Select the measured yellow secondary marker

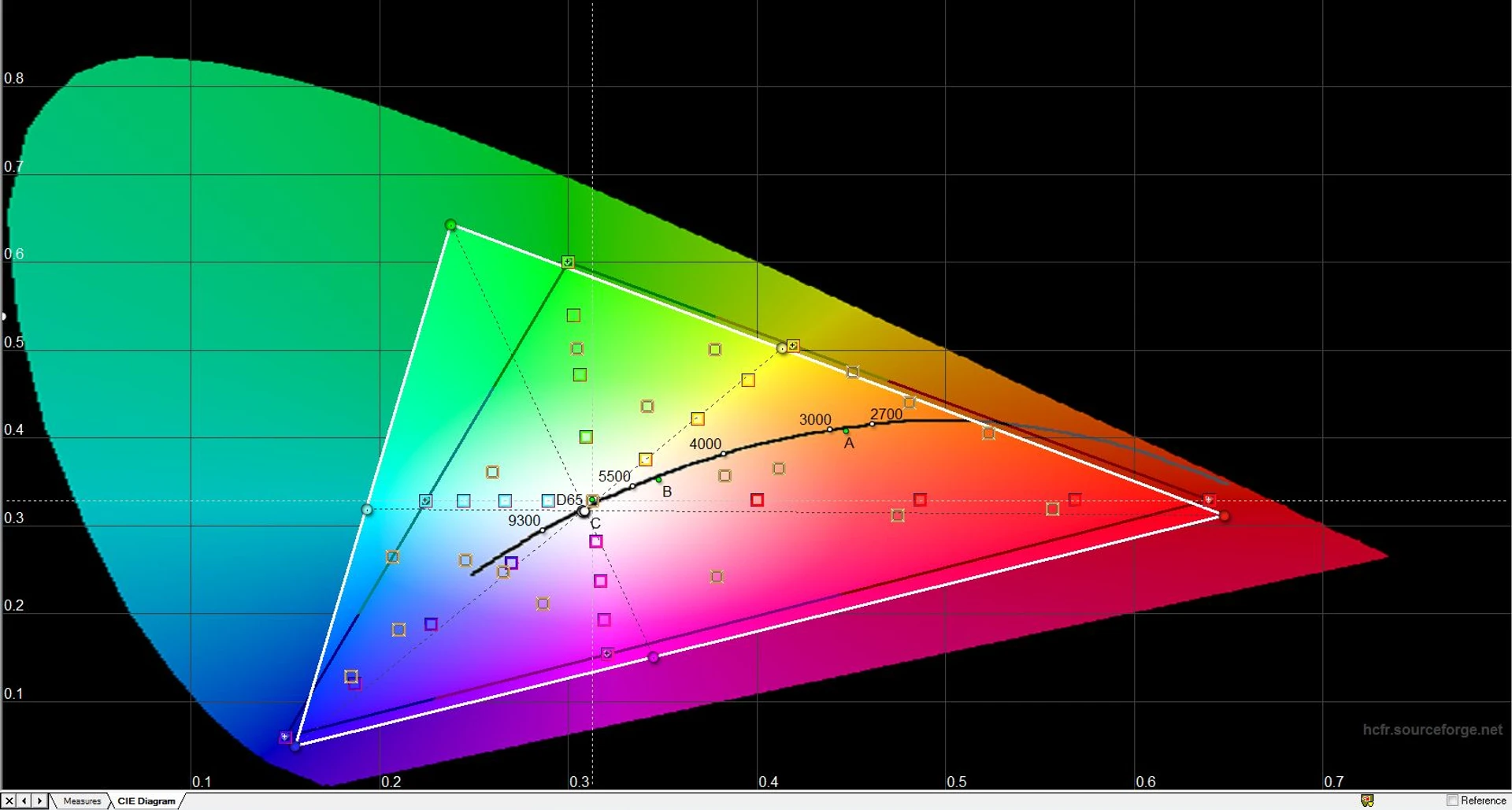coord(793,346)
